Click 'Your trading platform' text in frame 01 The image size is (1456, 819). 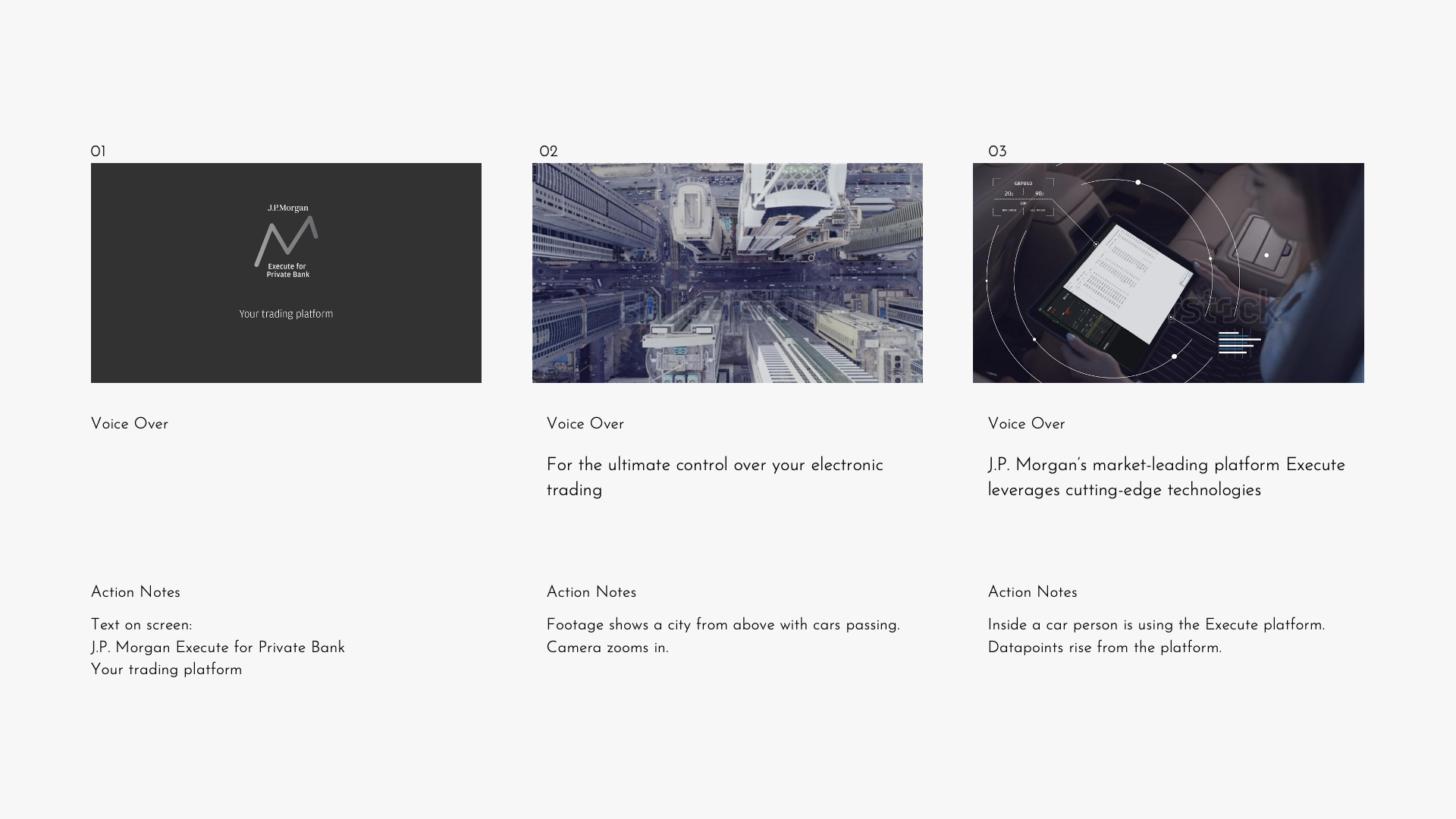(x=286, y=314)
